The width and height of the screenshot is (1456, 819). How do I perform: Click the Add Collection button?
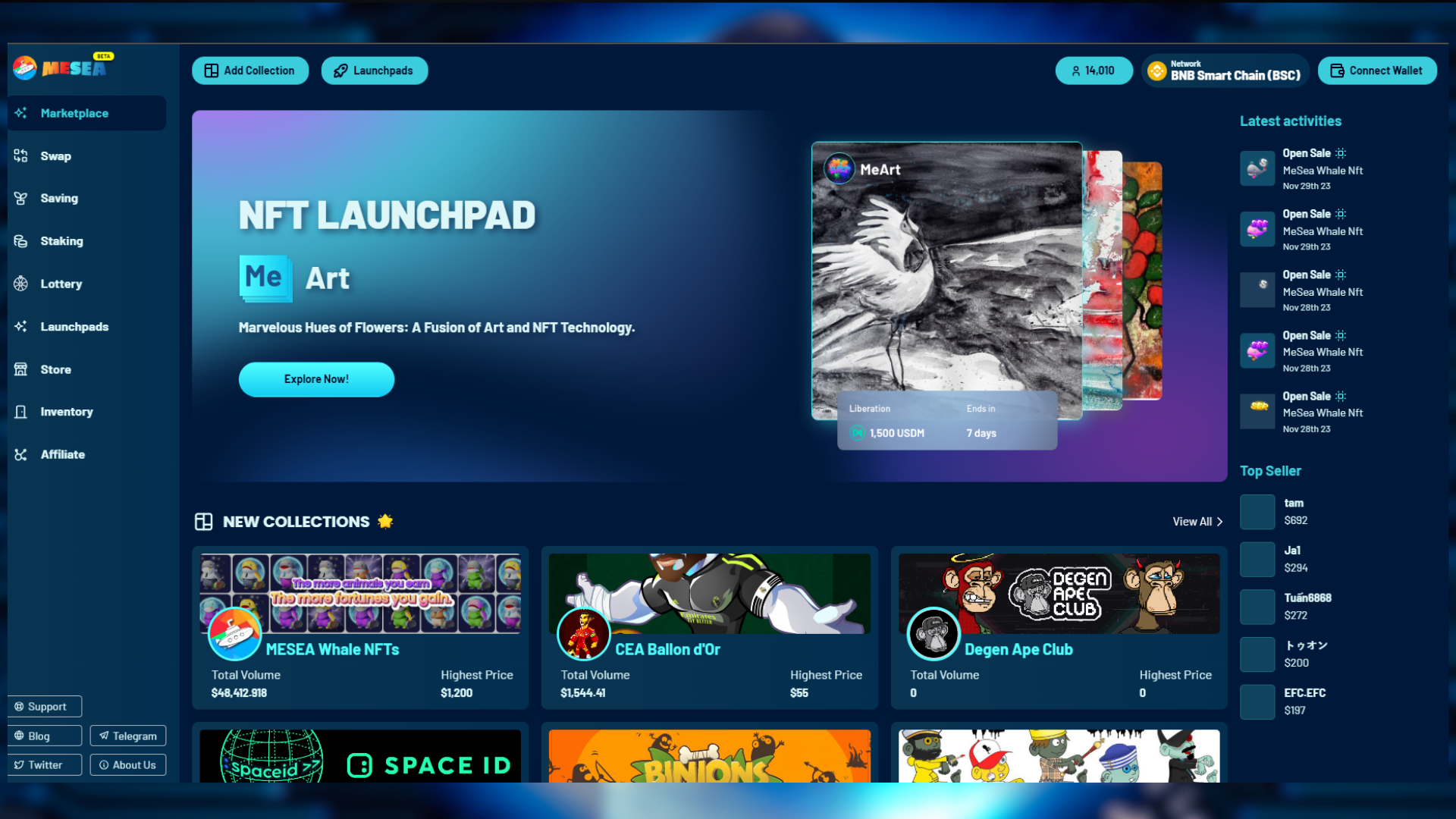[250, 71]
